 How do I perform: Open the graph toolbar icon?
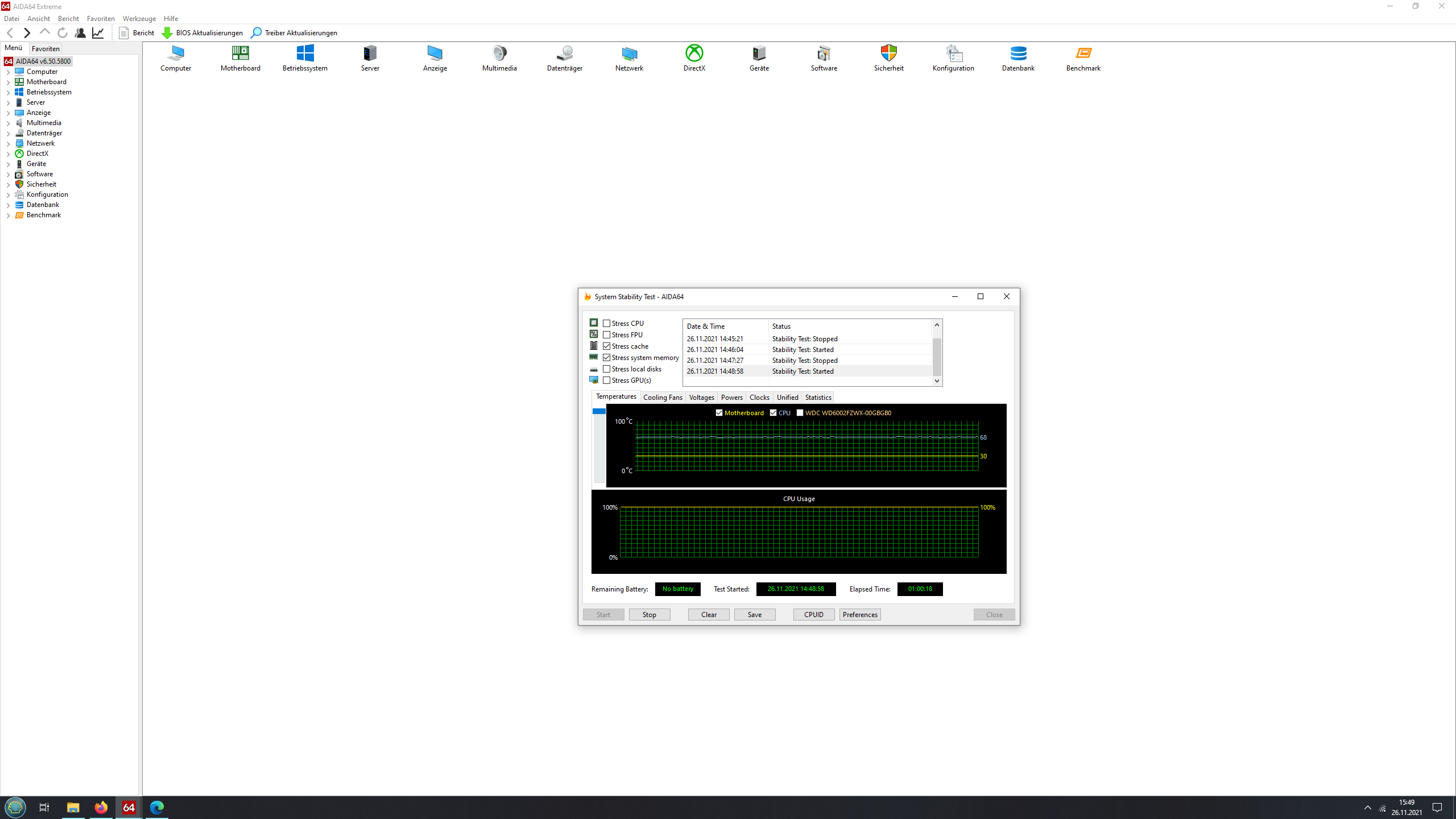coord(98,33)
